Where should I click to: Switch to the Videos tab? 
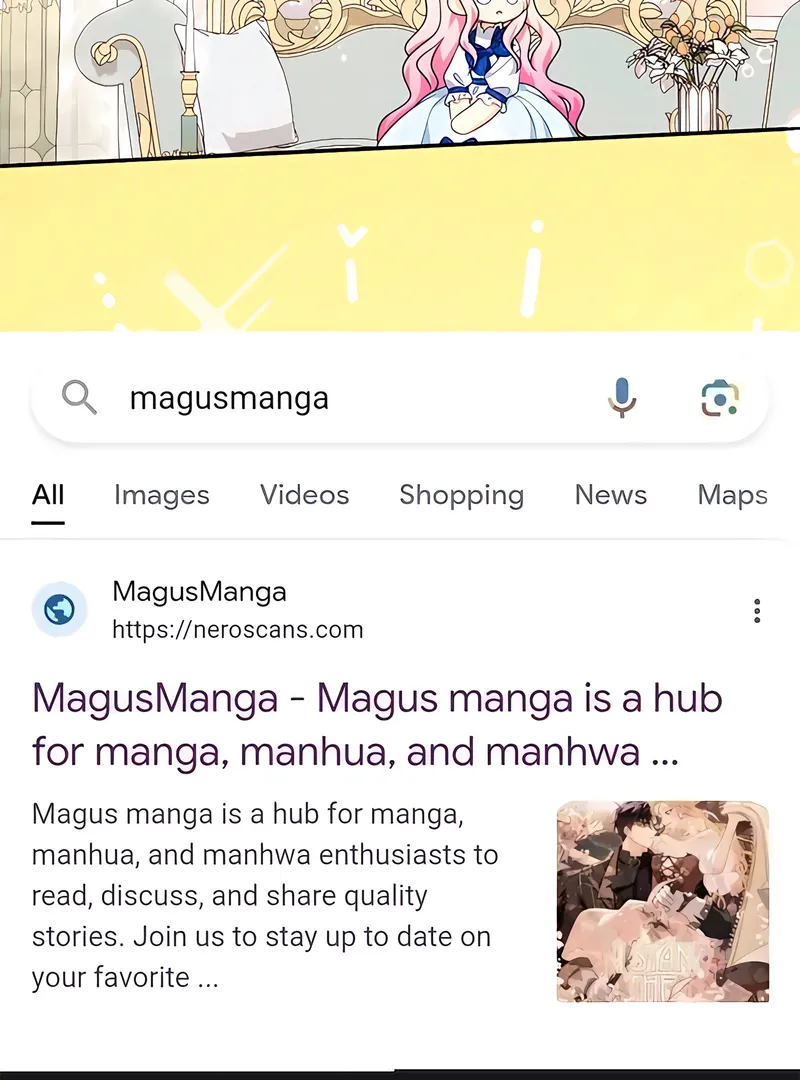point(305,495)
